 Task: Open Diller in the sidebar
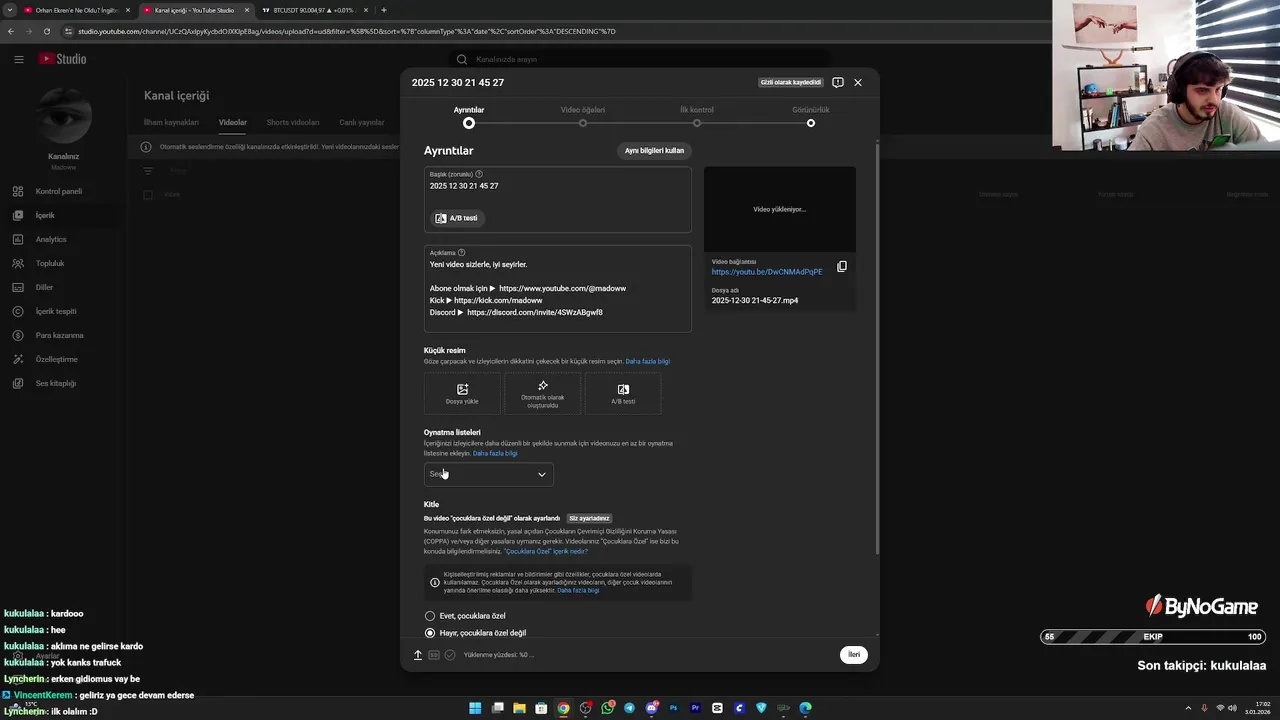[60, 287]
